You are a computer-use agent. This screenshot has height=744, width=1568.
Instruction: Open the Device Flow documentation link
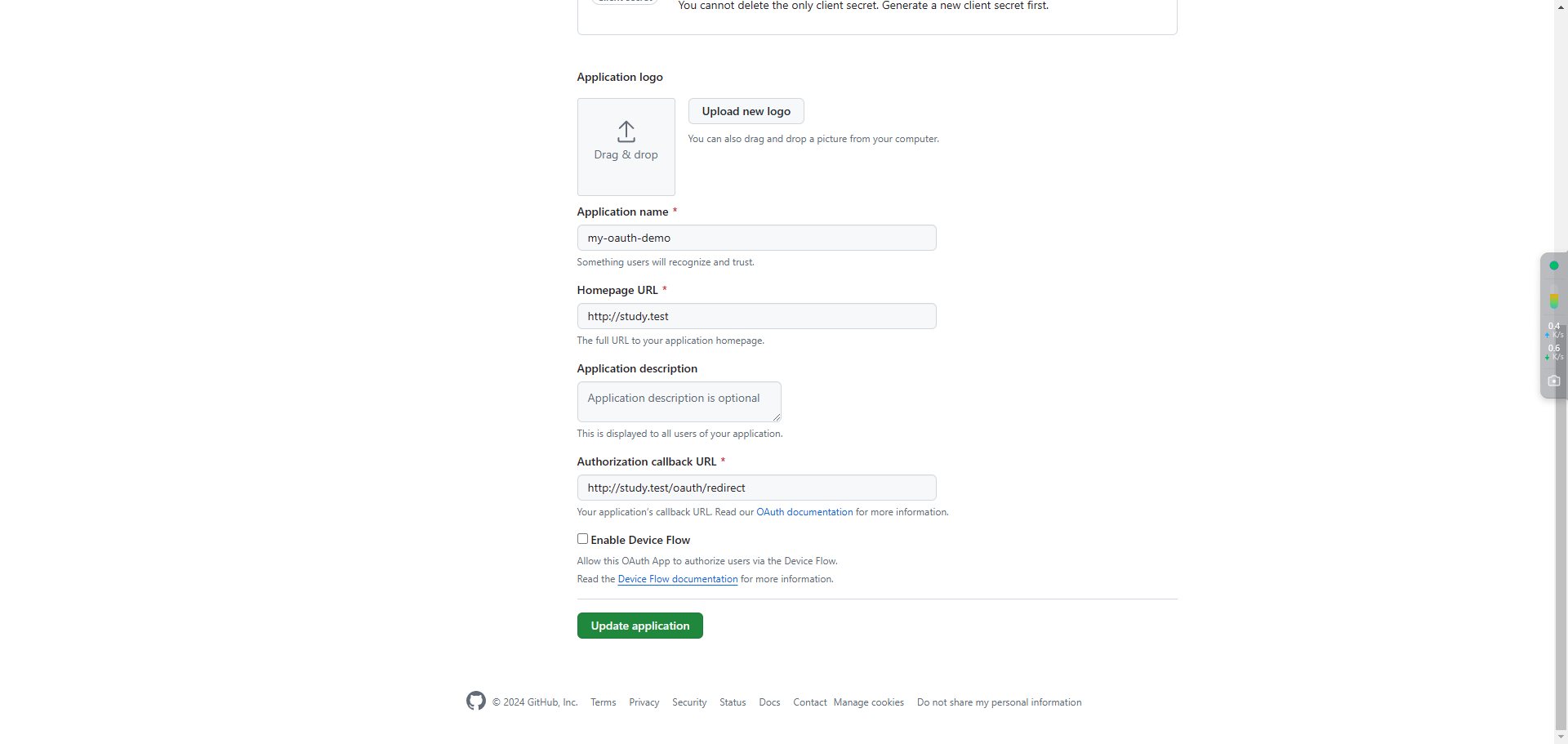click(x=677, y=578)
